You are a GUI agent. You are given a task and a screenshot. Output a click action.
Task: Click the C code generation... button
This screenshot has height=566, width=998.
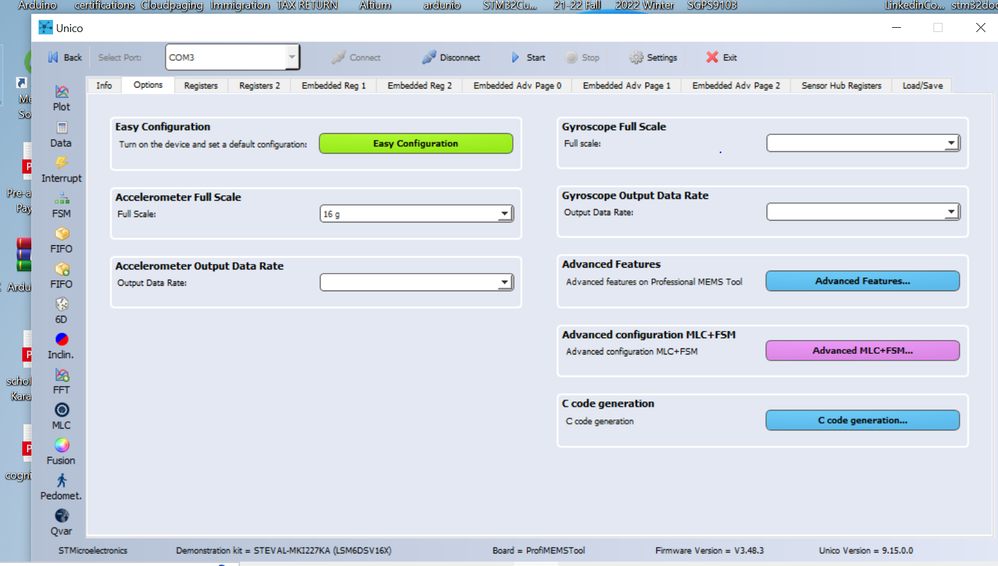click(862, 420)
